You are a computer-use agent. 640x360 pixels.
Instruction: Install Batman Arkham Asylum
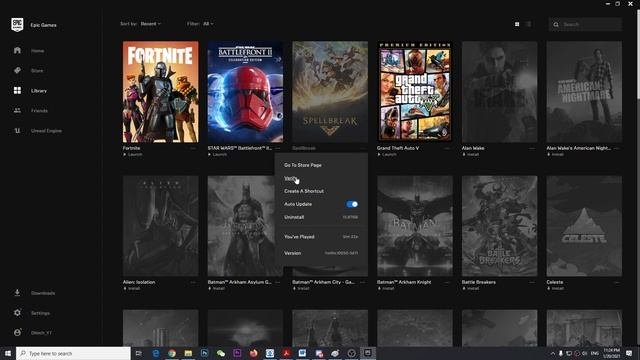(x=216, y=289)
